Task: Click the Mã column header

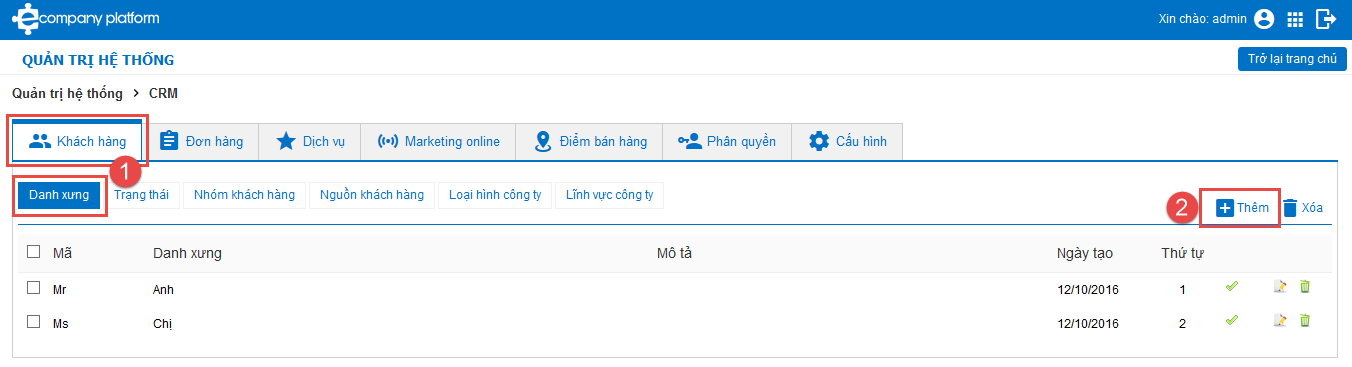Action: 62,253
